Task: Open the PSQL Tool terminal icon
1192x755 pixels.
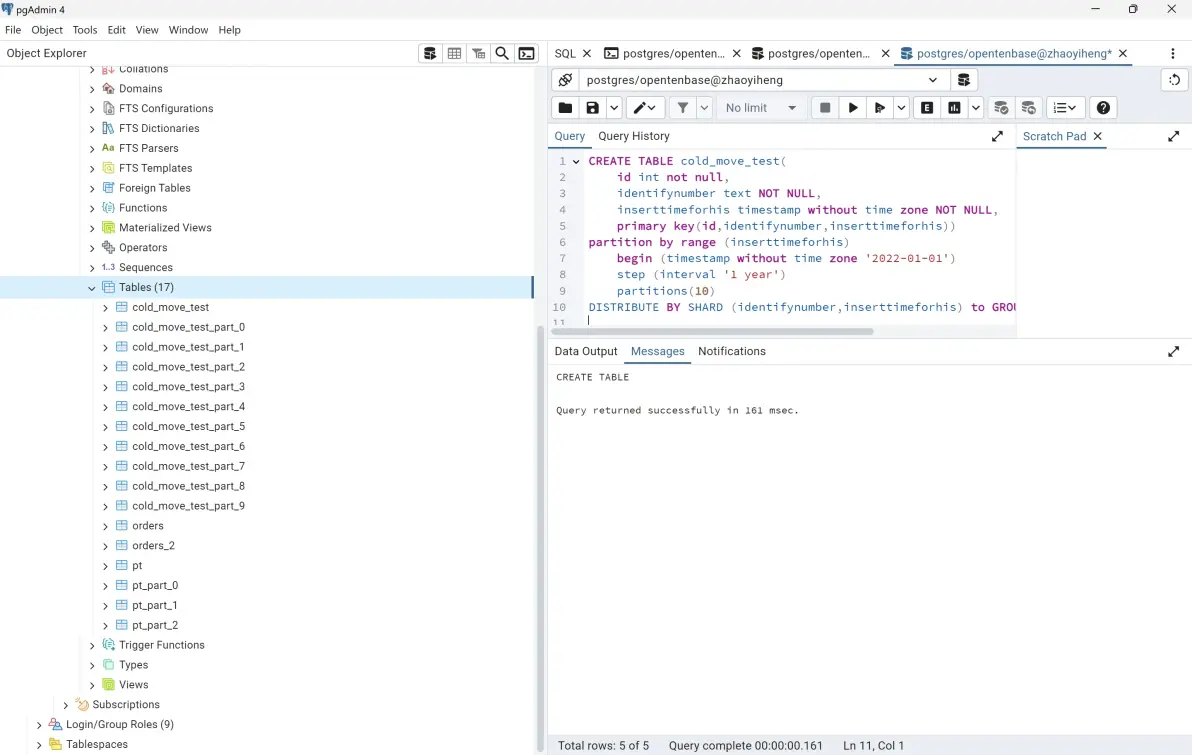Action: pyautogui.click(x=526, y=53)
